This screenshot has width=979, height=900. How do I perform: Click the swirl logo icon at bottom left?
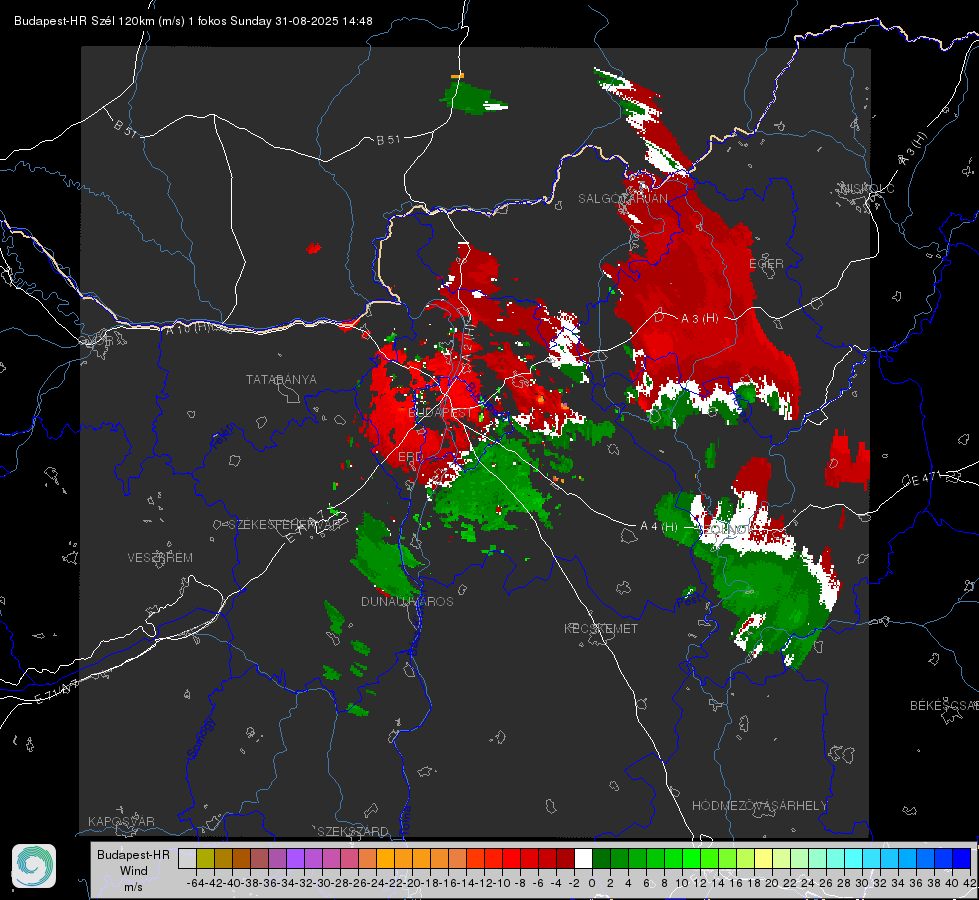coord(34,866)
